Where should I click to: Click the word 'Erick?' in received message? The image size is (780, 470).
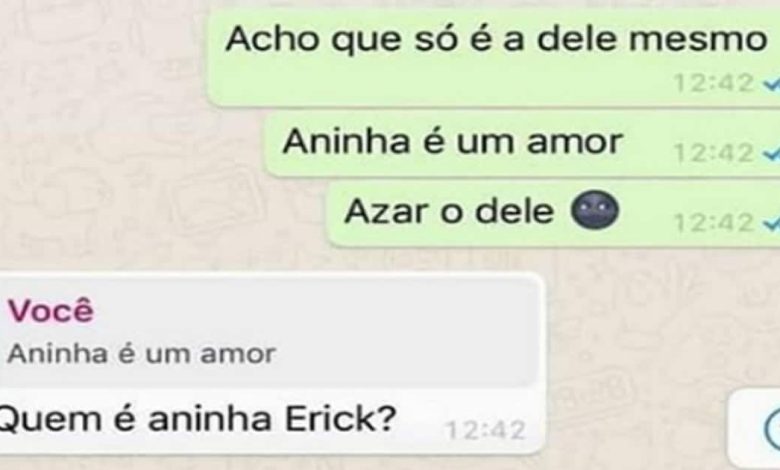[x=340, y=418]
